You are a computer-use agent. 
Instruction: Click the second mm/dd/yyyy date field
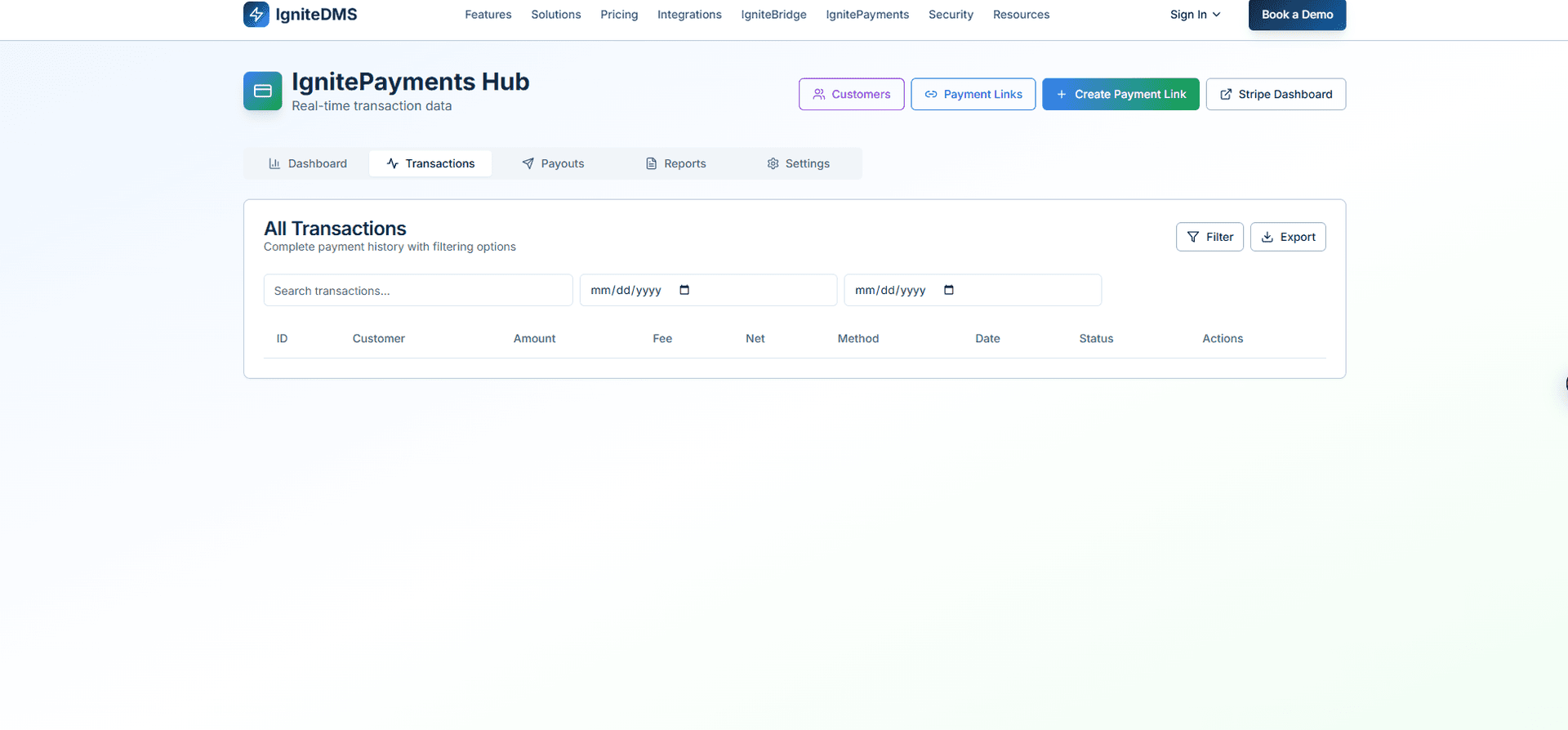(x=973, y=290)
